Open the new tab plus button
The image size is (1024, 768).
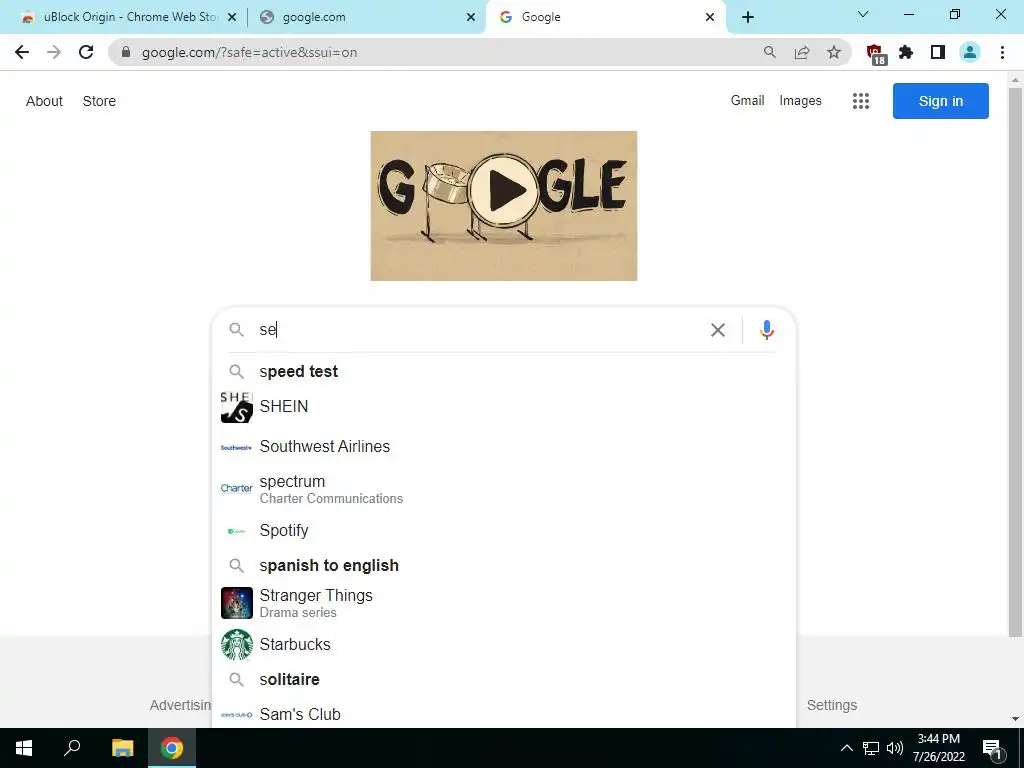748,17
